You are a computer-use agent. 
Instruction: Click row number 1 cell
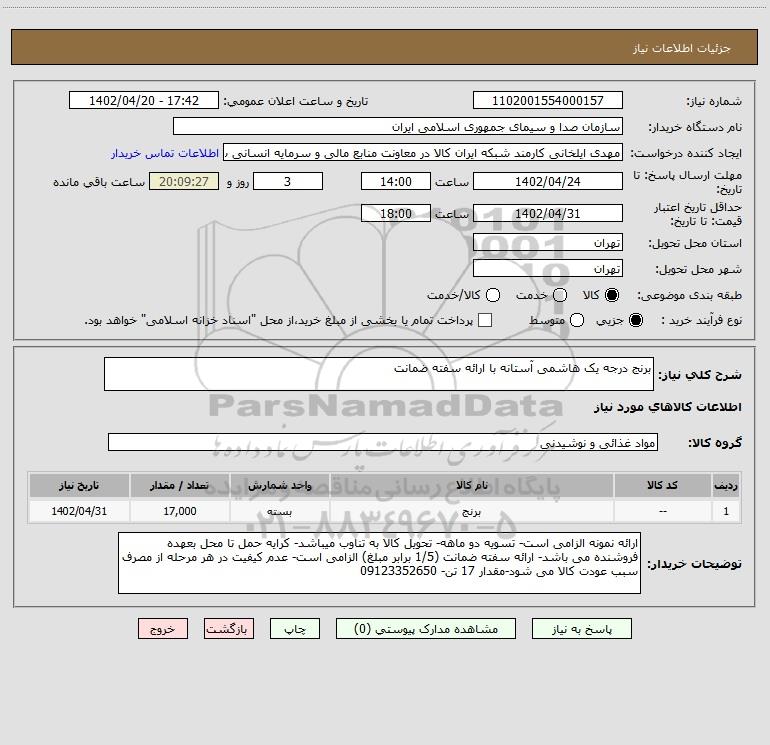726,511
